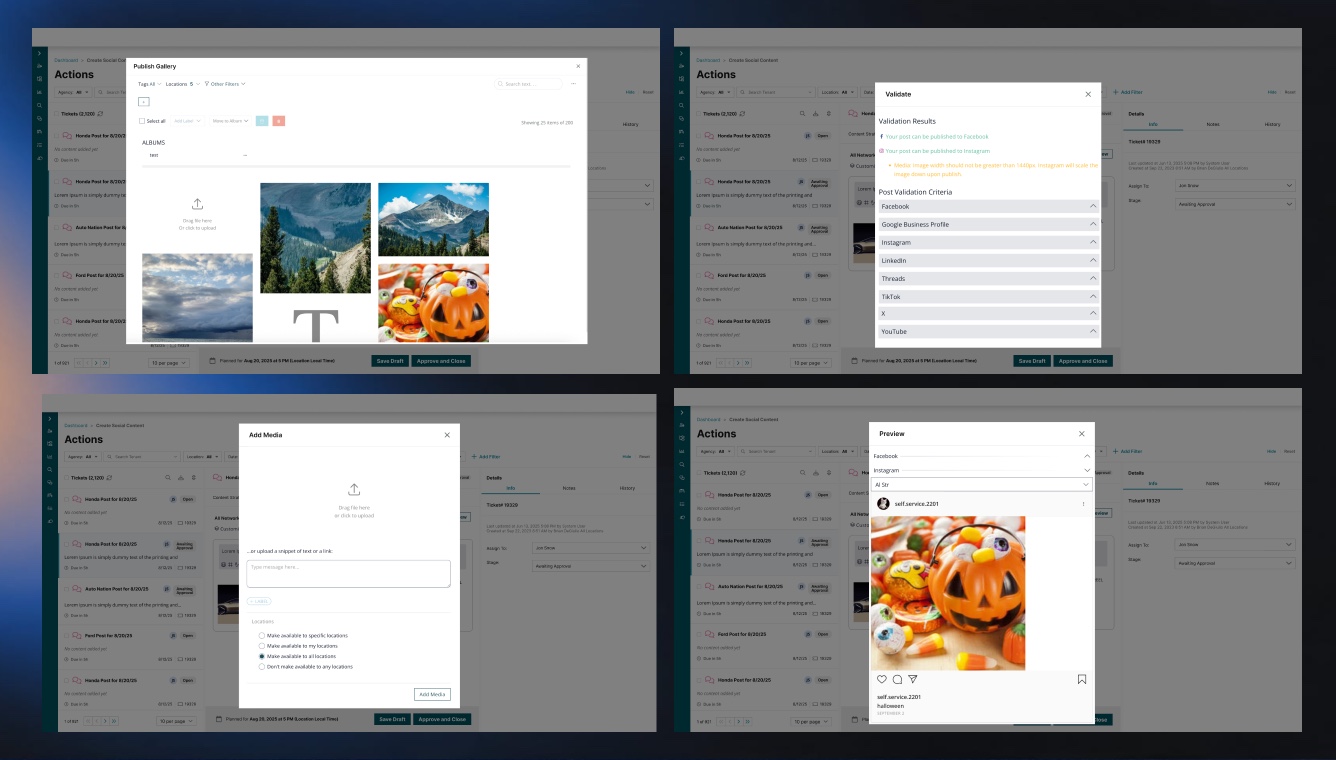Click the upload arrow icon in Add Media
This screenshot has height=760, width=1336.
(354, 490)
